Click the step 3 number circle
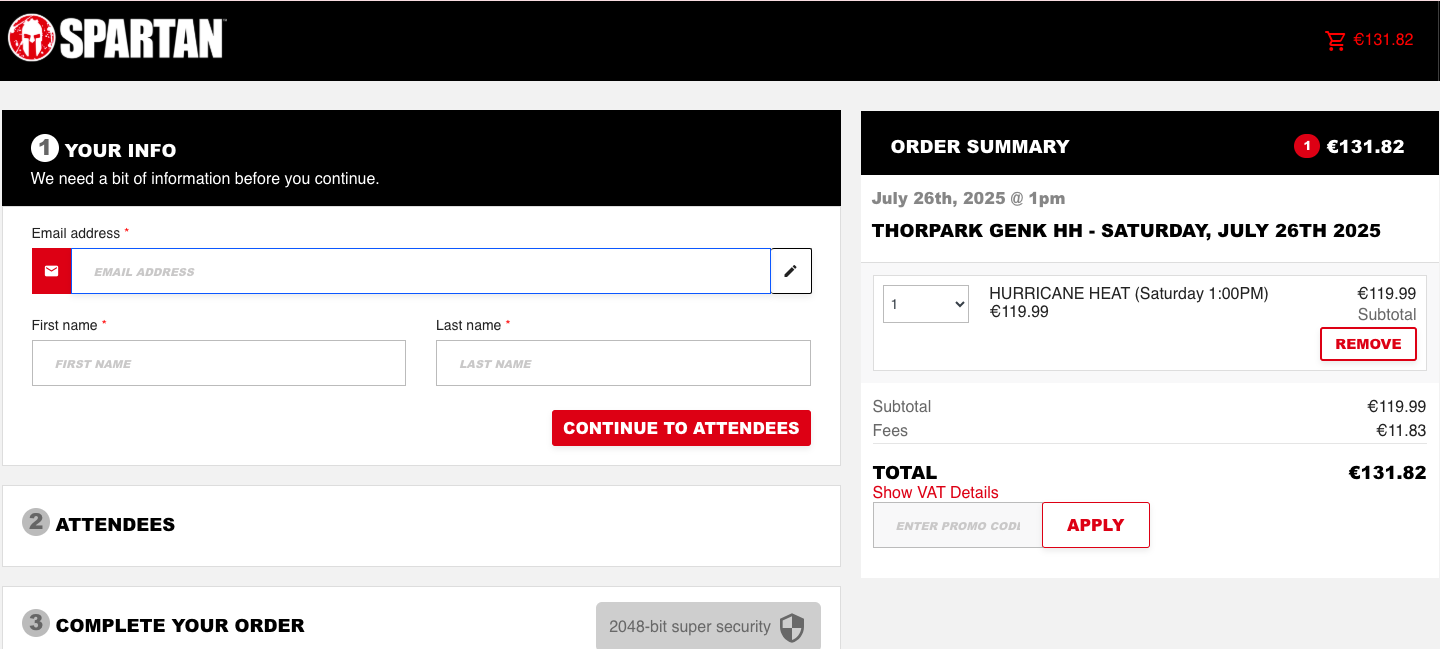The image size is (1440, 649). (36, 623)
